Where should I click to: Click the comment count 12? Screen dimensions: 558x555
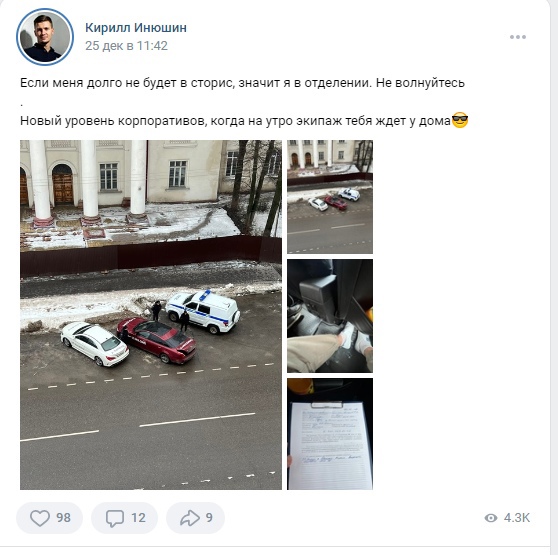pos(138,518)
